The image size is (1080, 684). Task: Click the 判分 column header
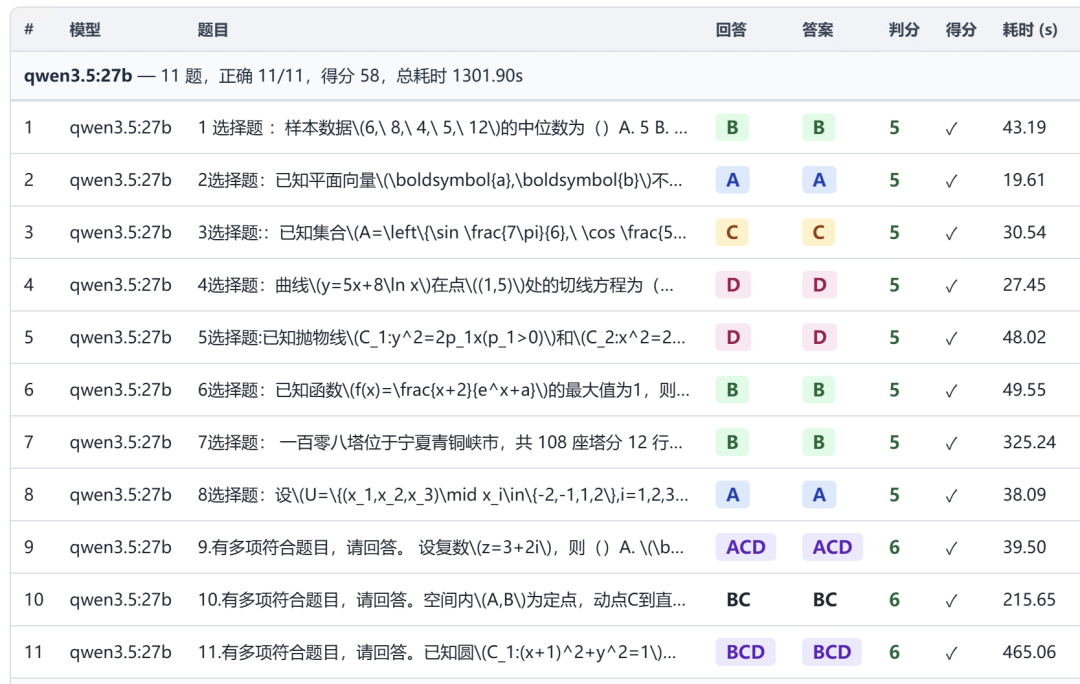point(904,30)
